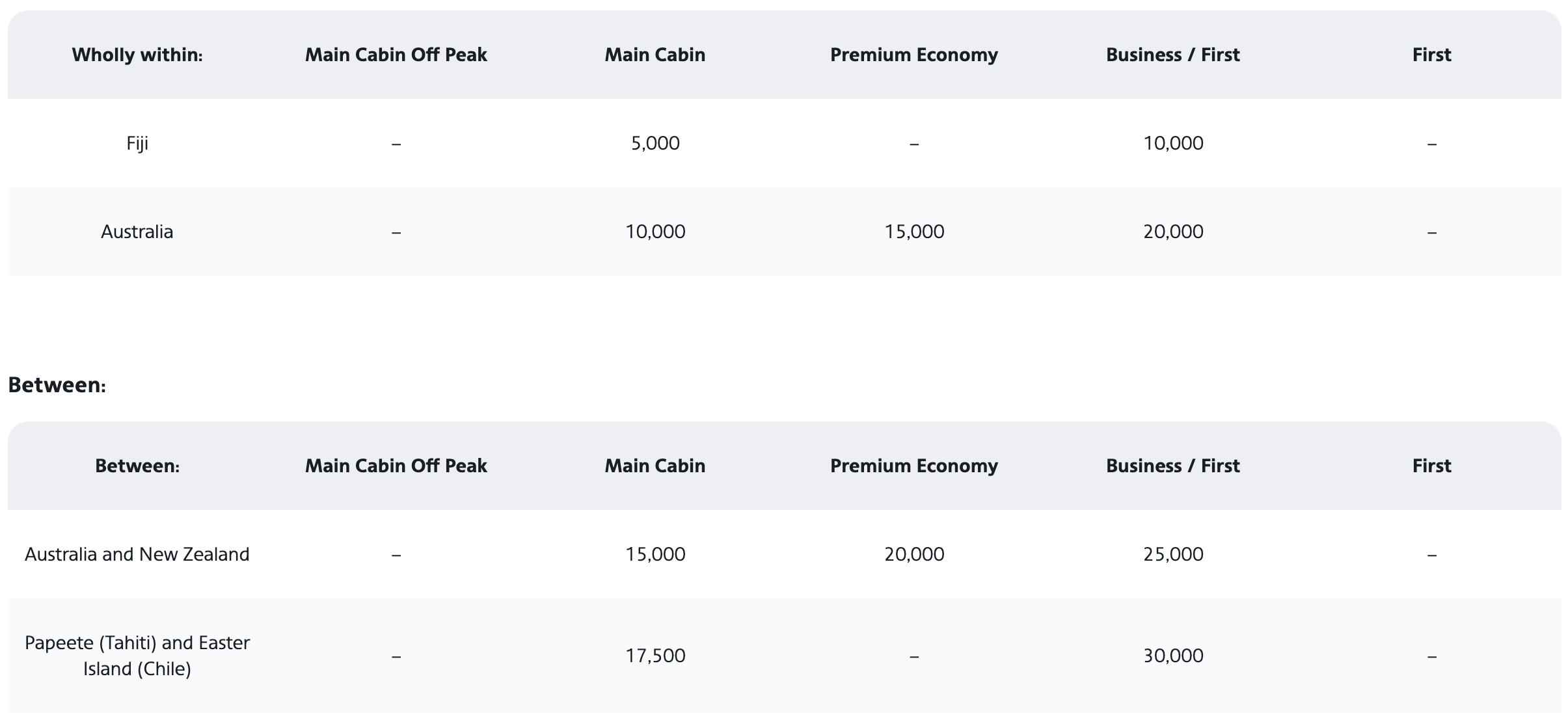Select 'Australia and New Zealand' row label
The width and height of the screenshot is (1568, 722).
[137, 554]
